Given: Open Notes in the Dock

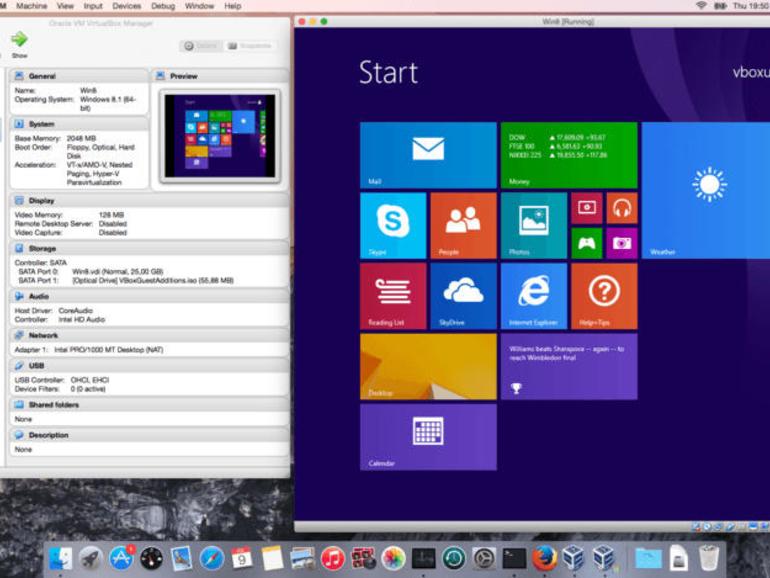Looking at the screenshot, I should pyautogui.click(x=272, y=558).
